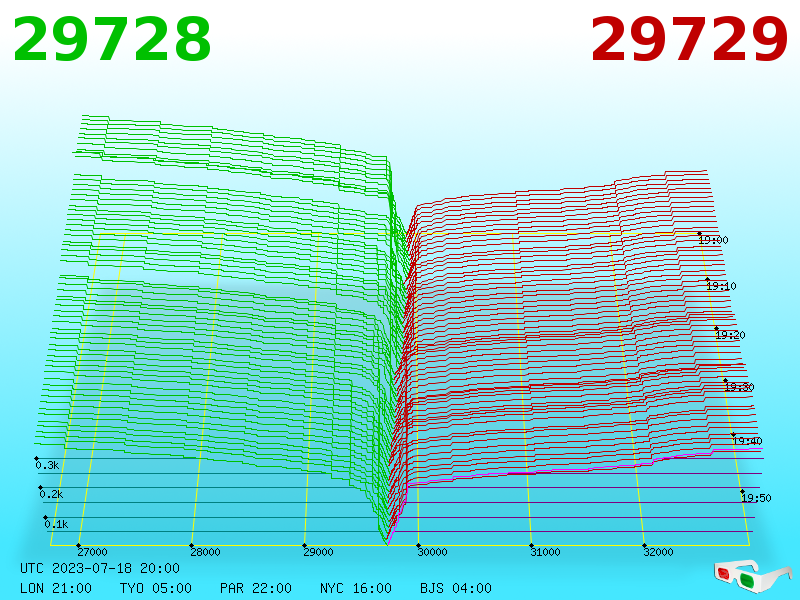This screenshot has height=600, width=800.
Task: Click the 28000 price axis label
Action: coord(205,552)
